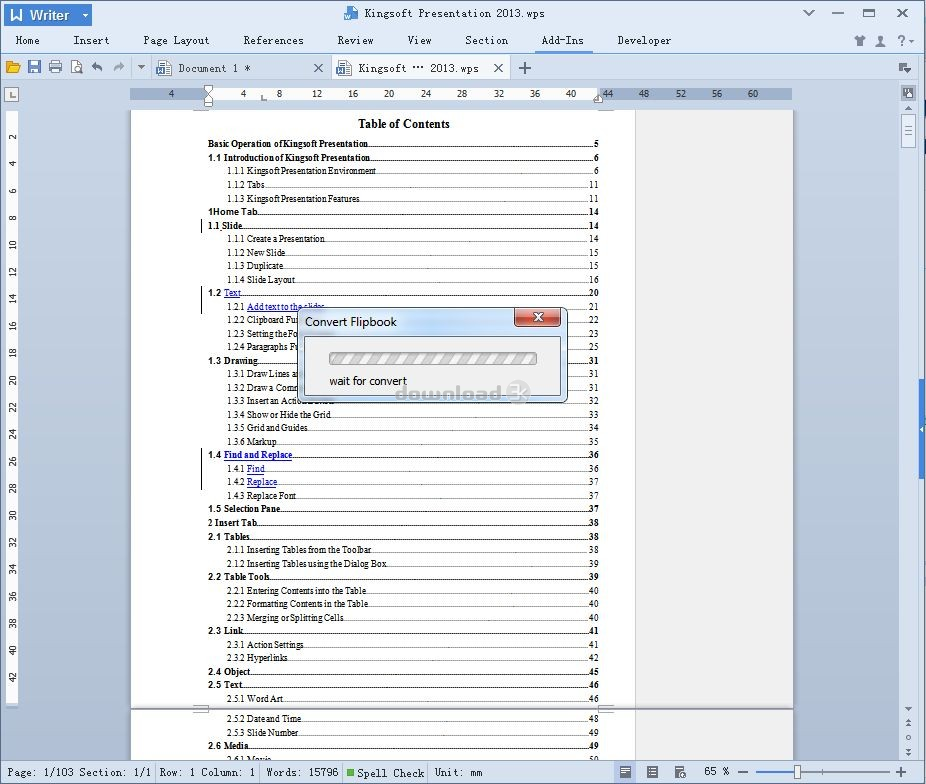Click the '2 Insert Tab' contents entry

(403, 523)
